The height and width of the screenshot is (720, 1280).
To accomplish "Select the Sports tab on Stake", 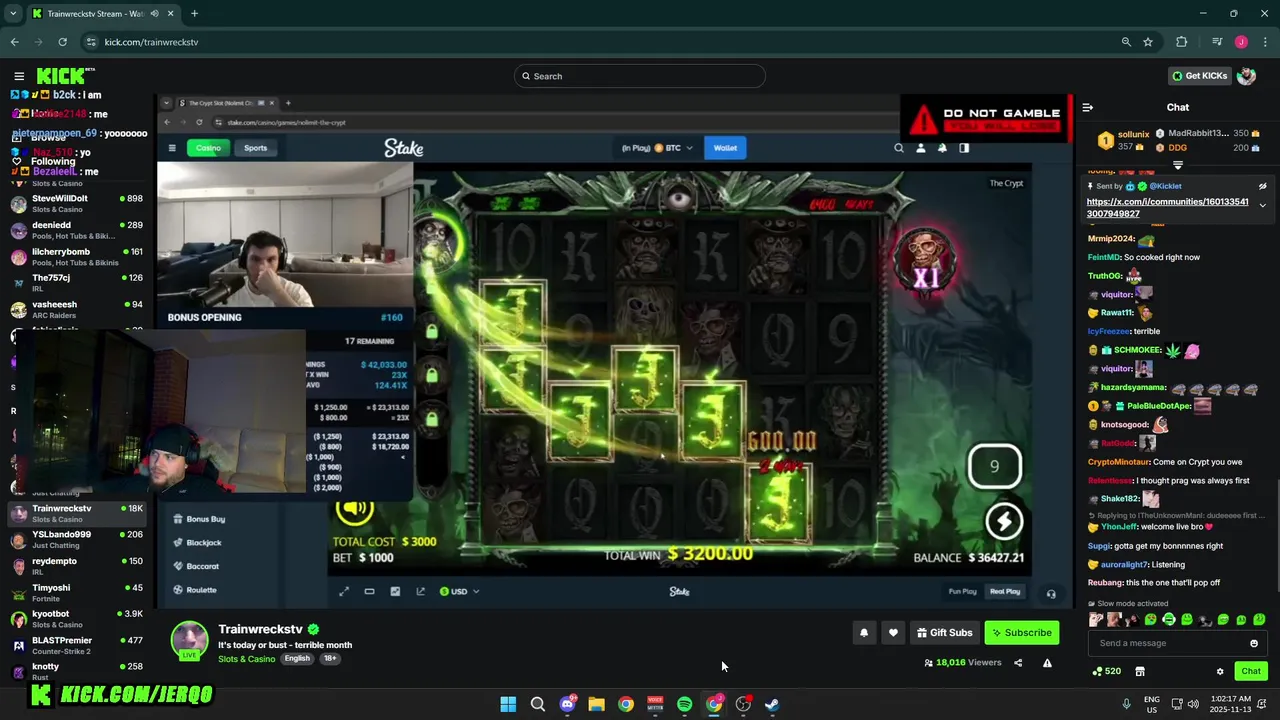I will pyautogui.click(x=256, y=148).
